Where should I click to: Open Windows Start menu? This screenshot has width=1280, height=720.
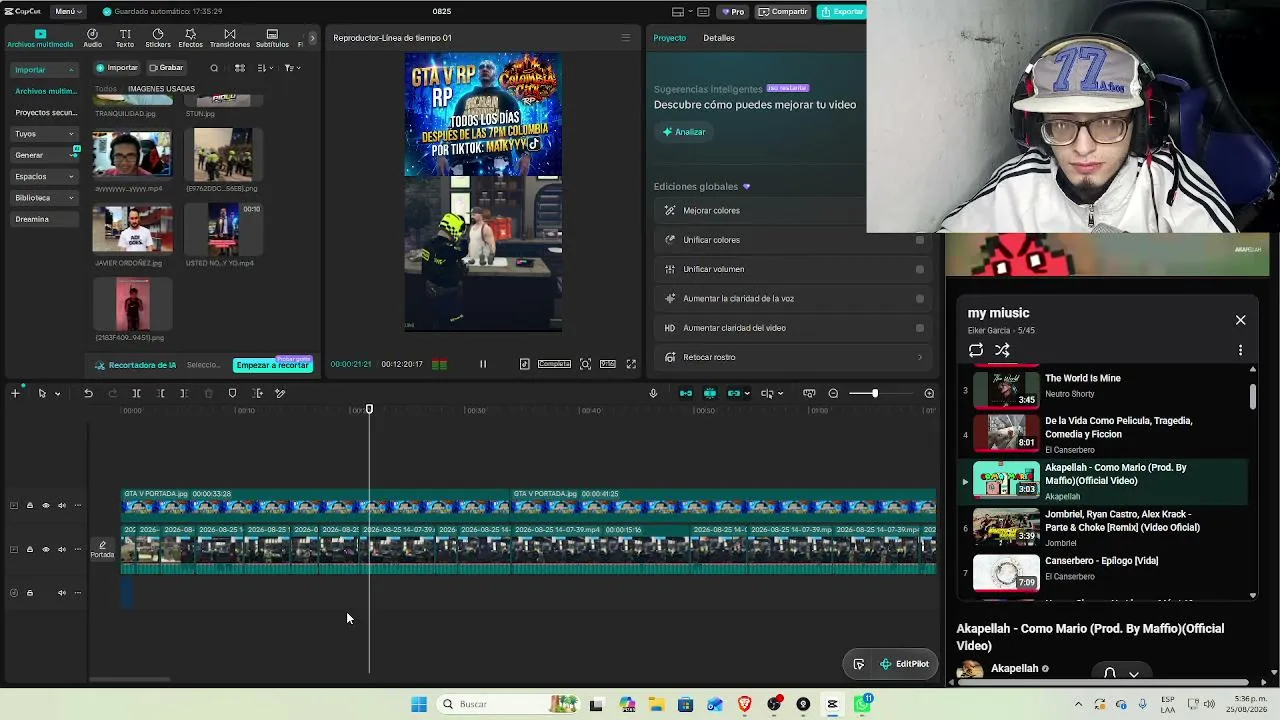coord(419,704)
